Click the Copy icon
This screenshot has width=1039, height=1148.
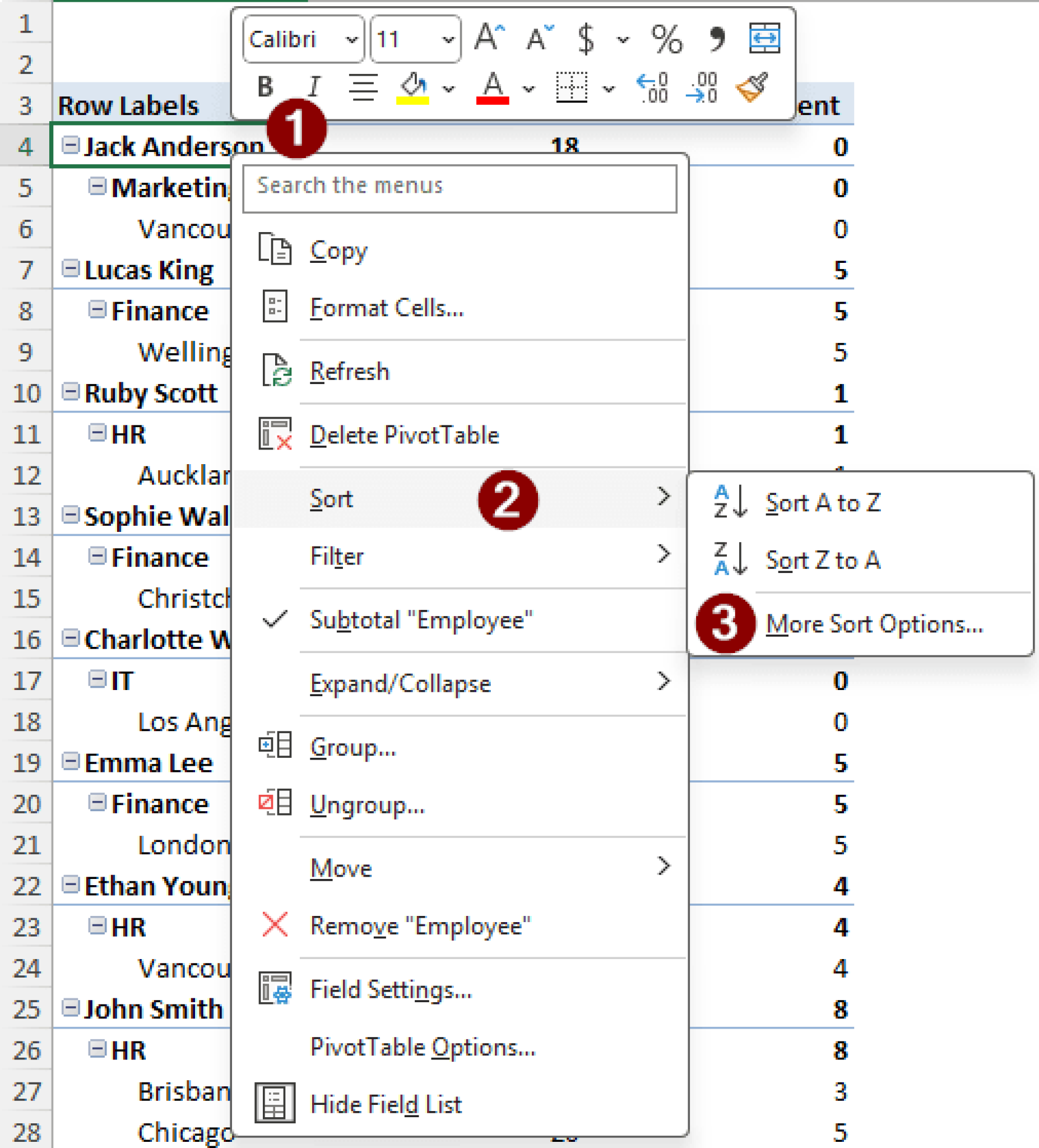[276, 250]
